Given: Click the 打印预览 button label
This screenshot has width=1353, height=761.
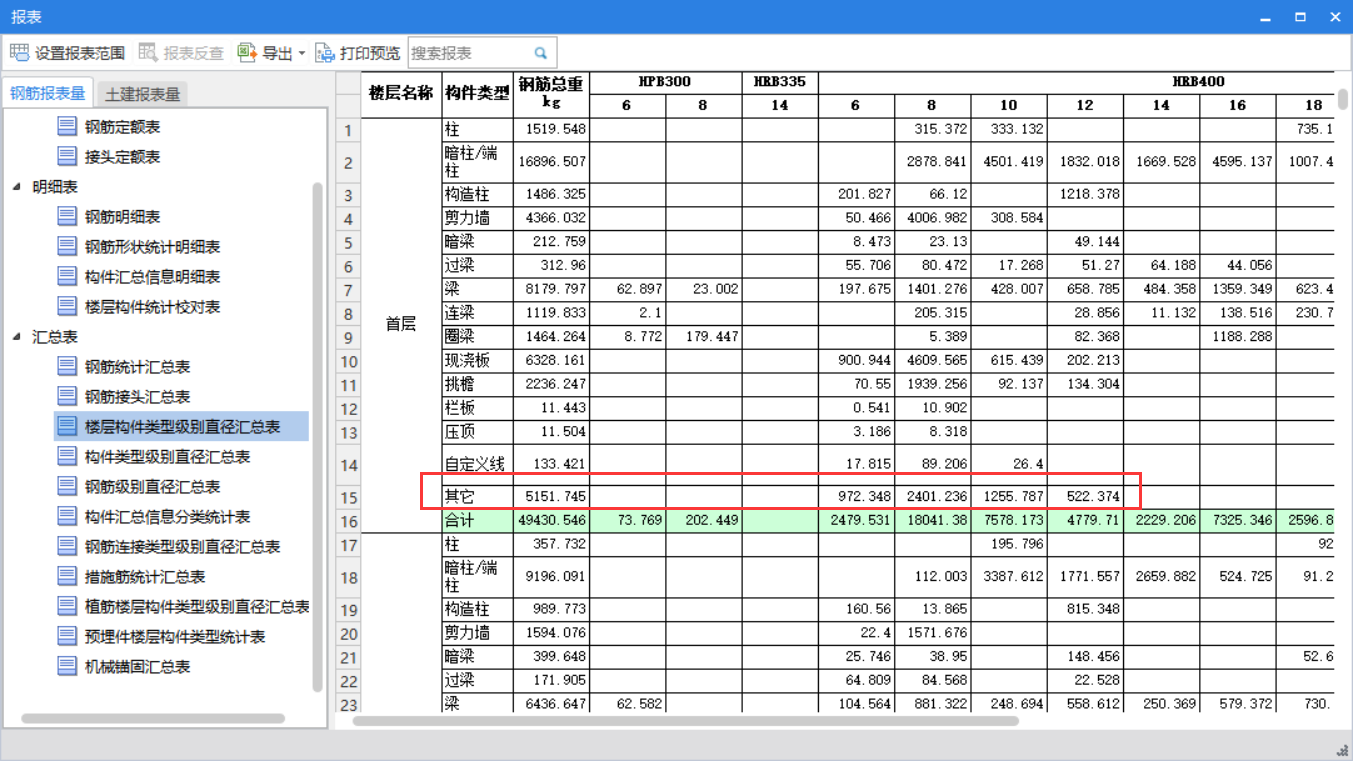Looking at the screenshot, I should click(x=370, y=54).
